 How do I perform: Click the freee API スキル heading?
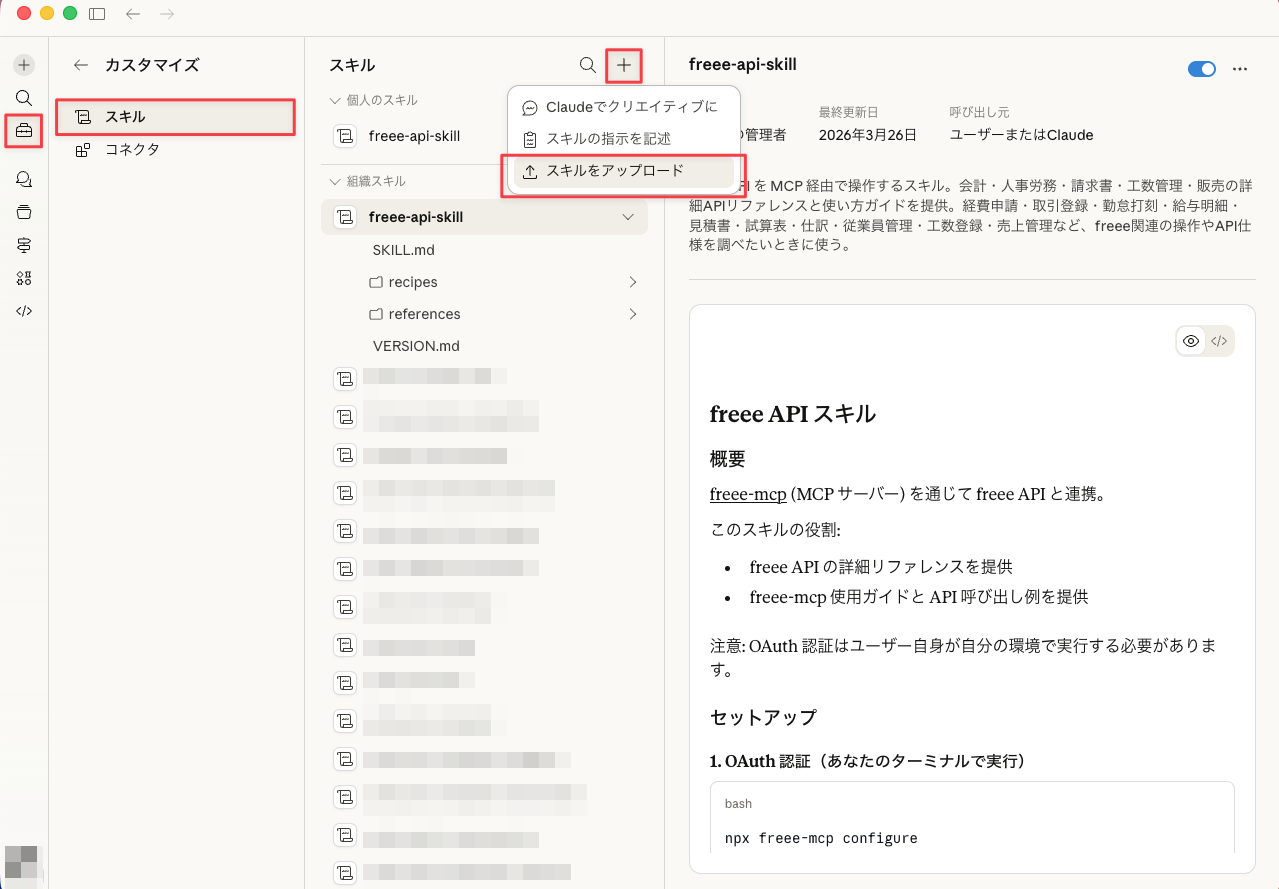(793, 414)
